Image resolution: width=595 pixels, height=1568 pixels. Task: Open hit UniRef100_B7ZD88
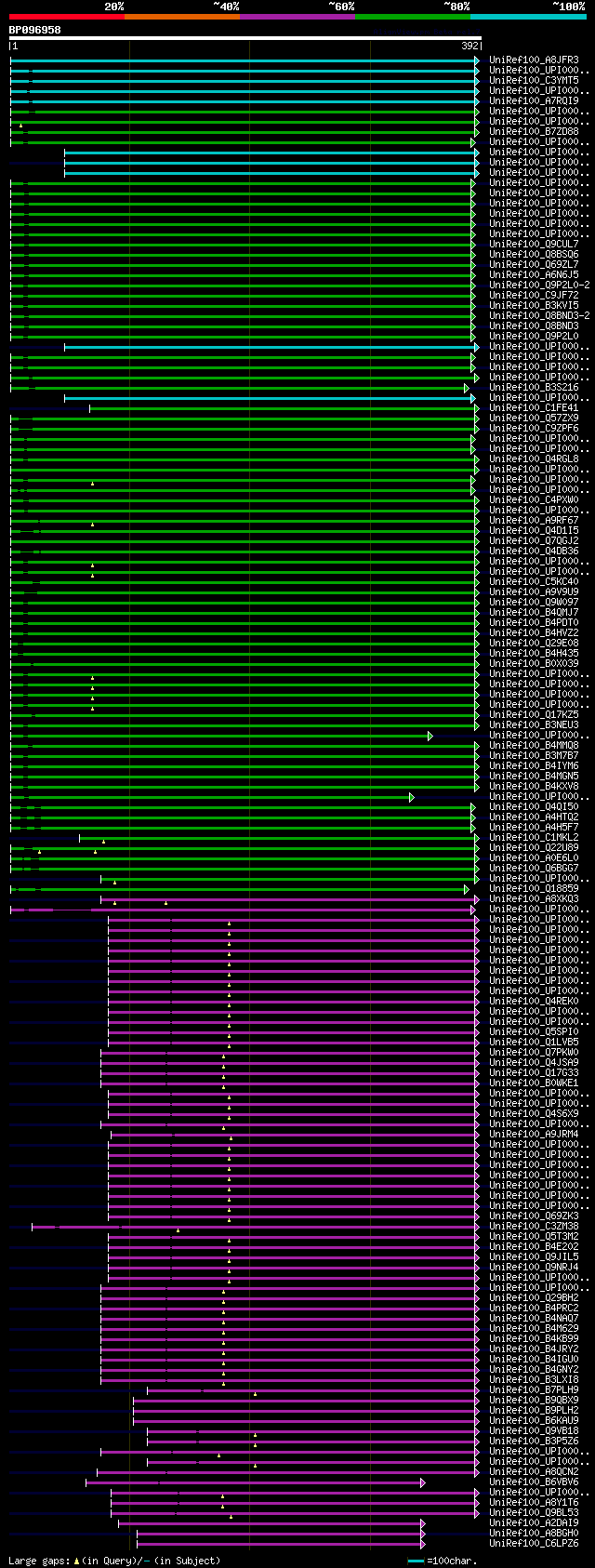click(534, 132)
